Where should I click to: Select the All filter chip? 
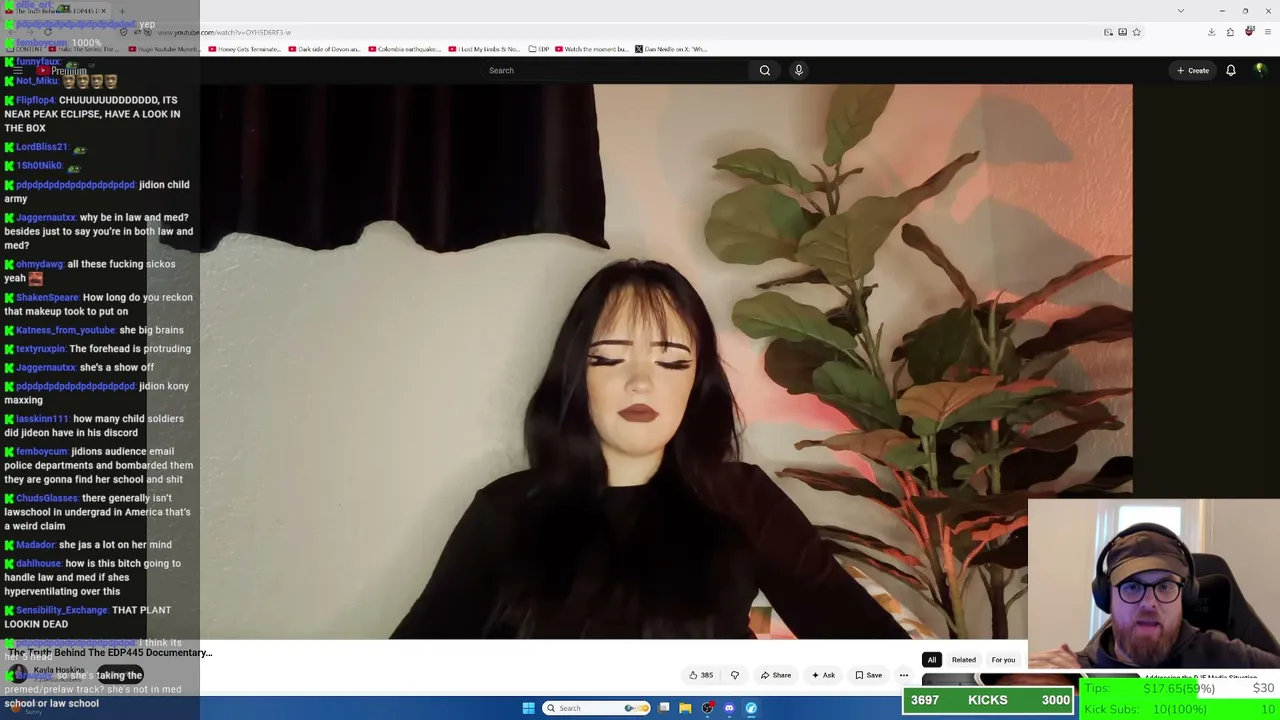(931, 660)
